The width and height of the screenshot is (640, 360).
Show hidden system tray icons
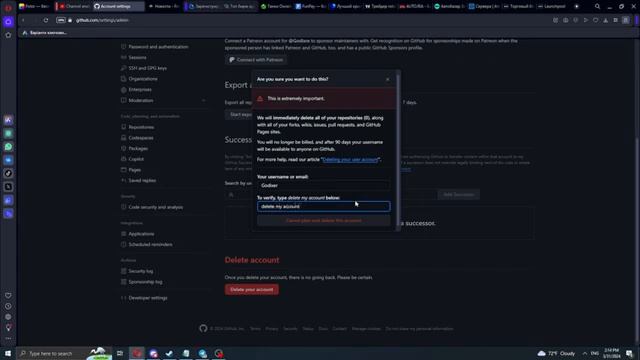pyautogui.click(x=584, y=353)
